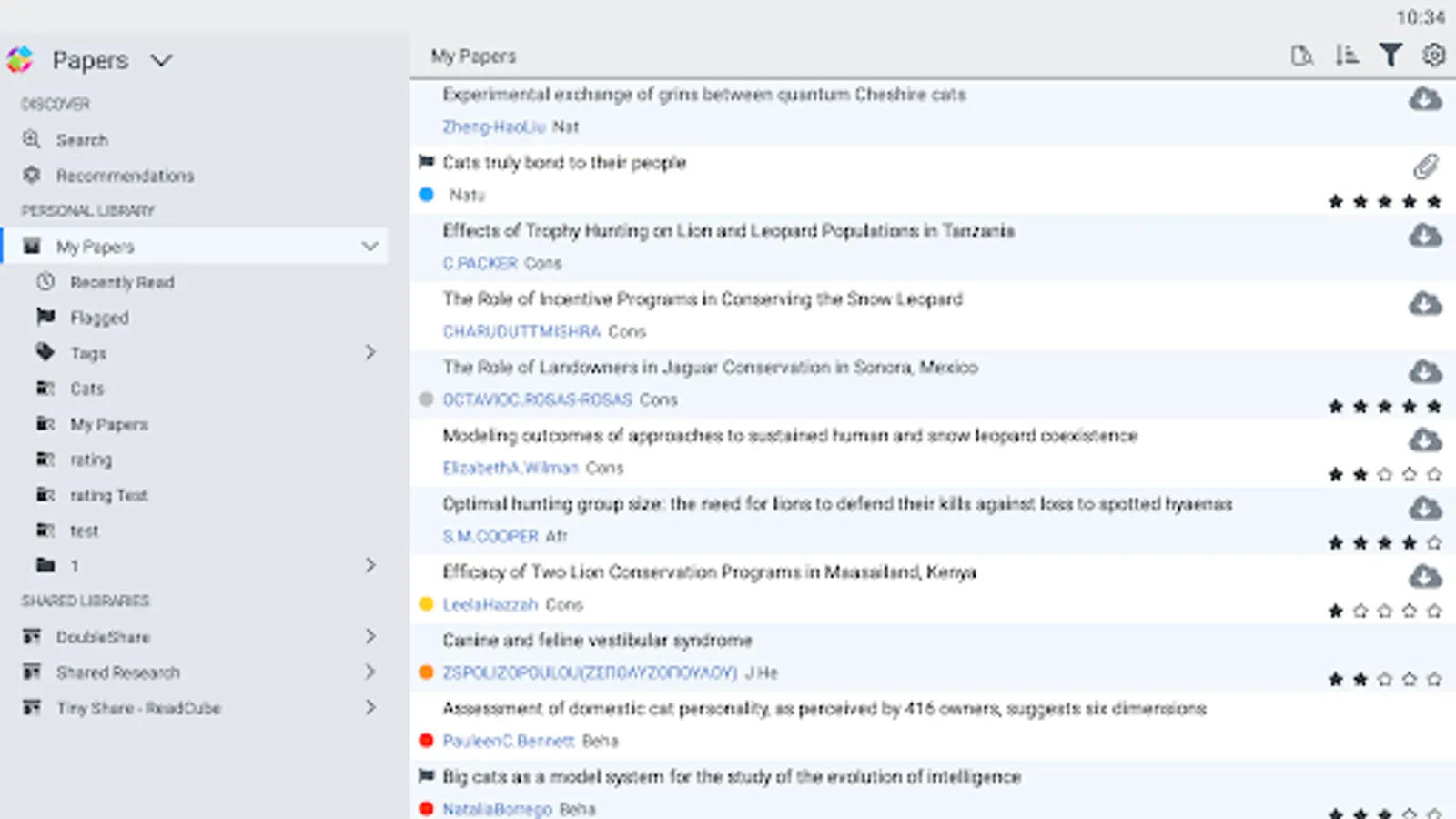This screenshot has height=819, width=1456.
Task: Click the paperclip attachment on Cats truly bond
Action: click(x=1425, y=167)
